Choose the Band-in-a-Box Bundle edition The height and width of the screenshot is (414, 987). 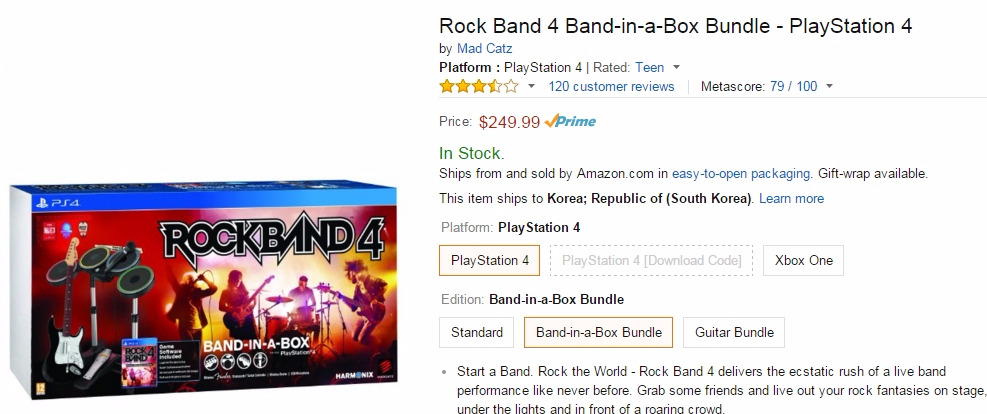pyautogui.click(x=598, y=332)
